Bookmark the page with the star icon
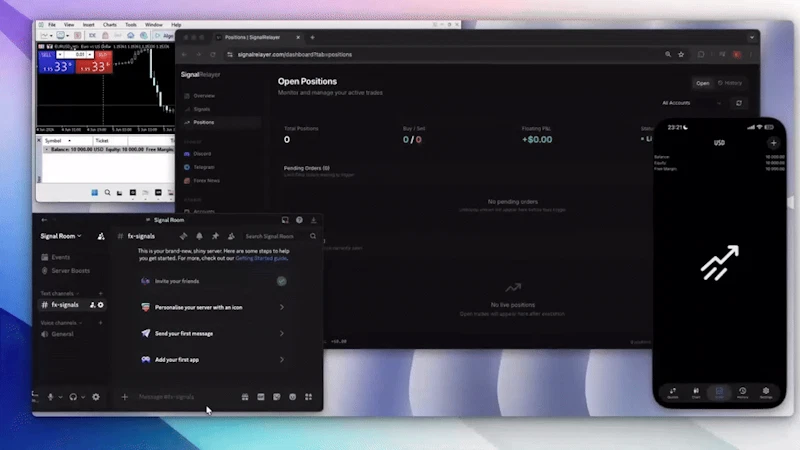The image size is (800, 450). pyautogui.click(x=681, y=55)
